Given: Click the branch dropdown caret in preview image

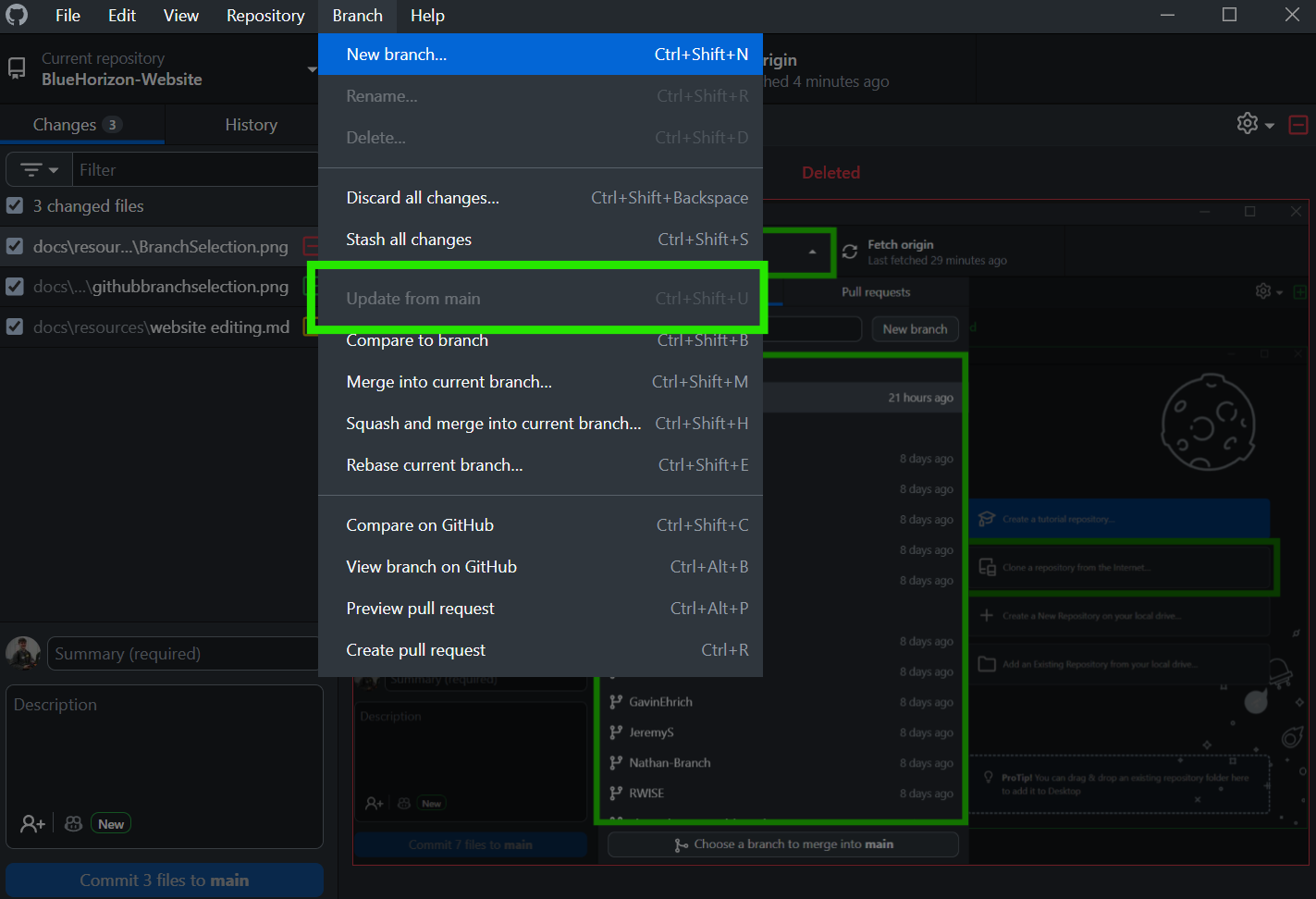Looking at the screenshot, I should click(x=812, y=252).
